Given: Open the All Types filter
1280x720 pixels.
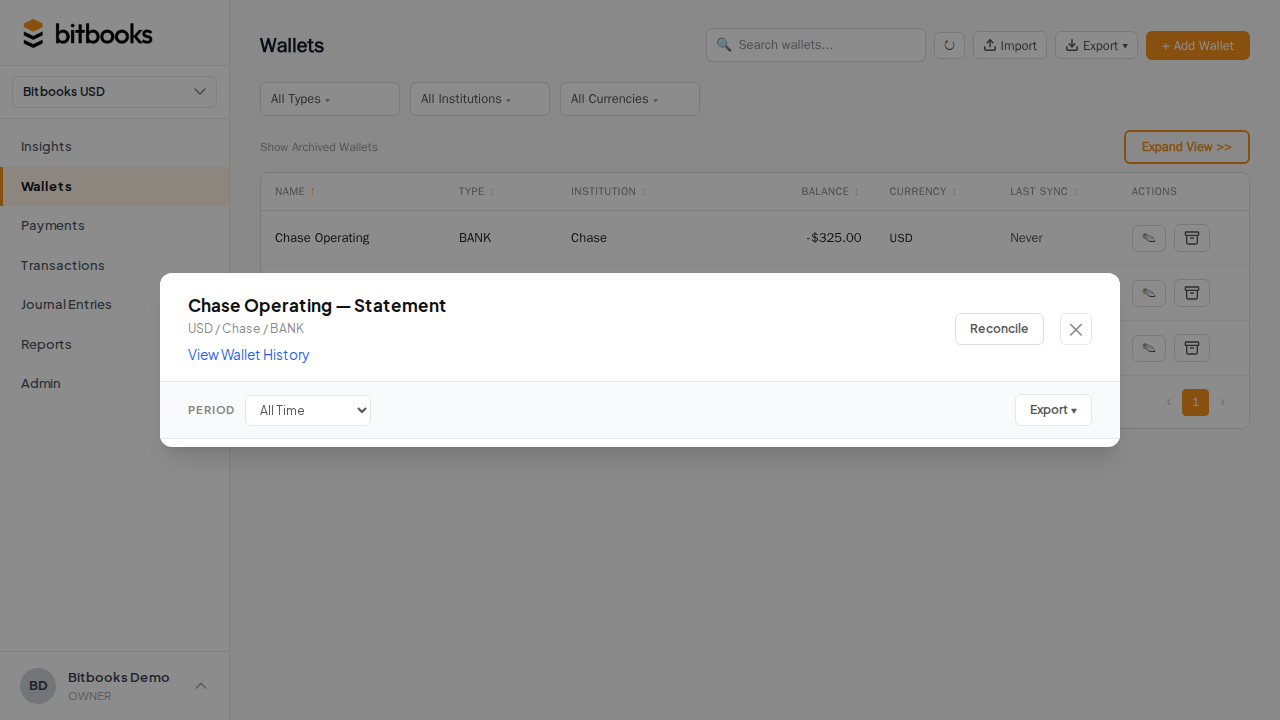Looking at the screenshot, I should tap(330, 99).
